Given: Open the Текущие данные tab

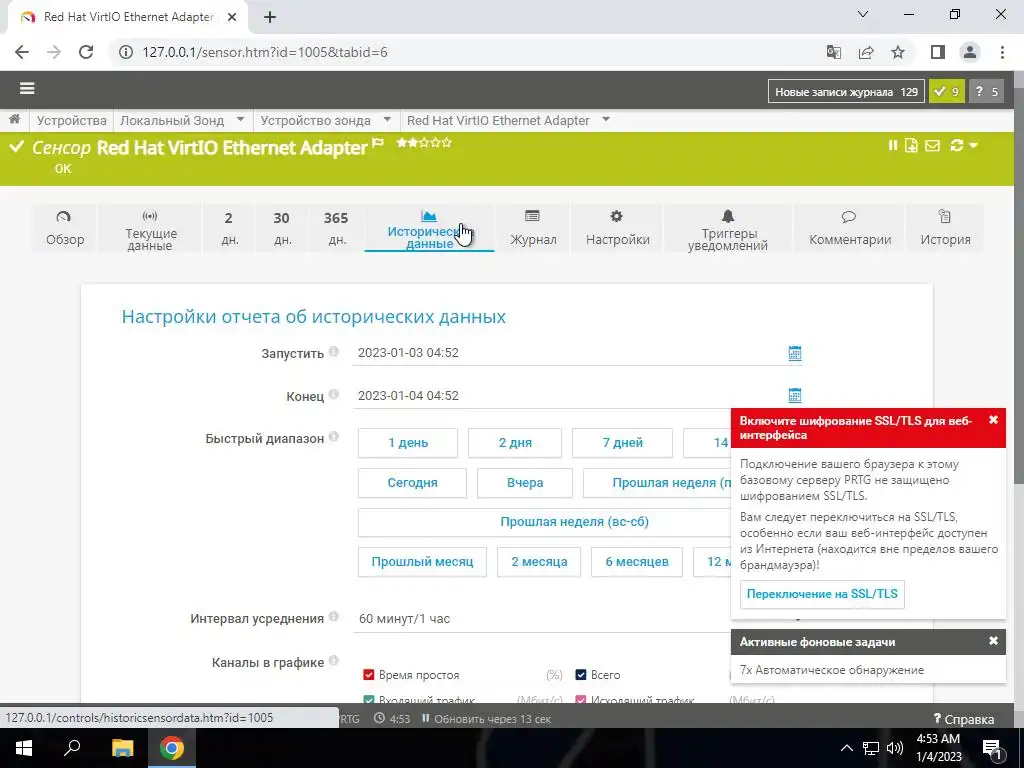Looking at the screenshot, I should click(150, 228).
